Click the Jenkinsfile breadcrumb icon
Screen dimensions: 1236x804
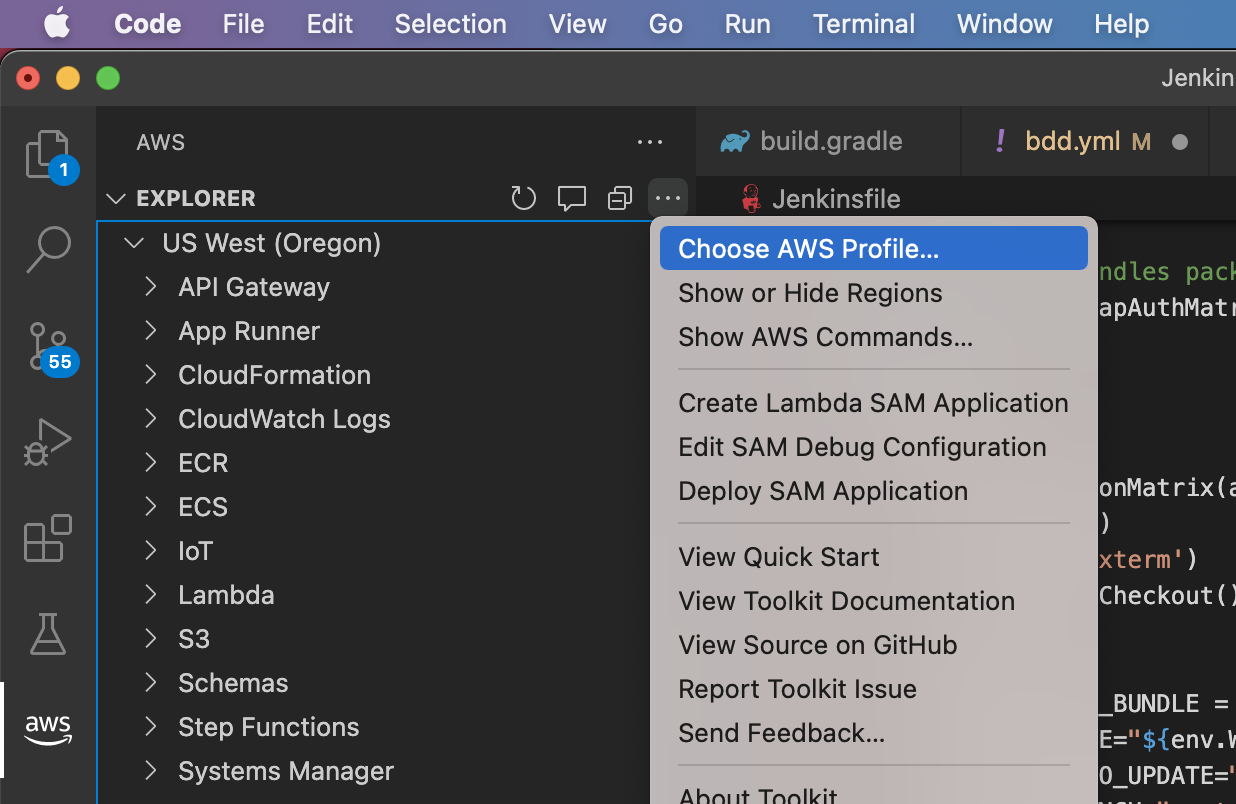(750, 199)
